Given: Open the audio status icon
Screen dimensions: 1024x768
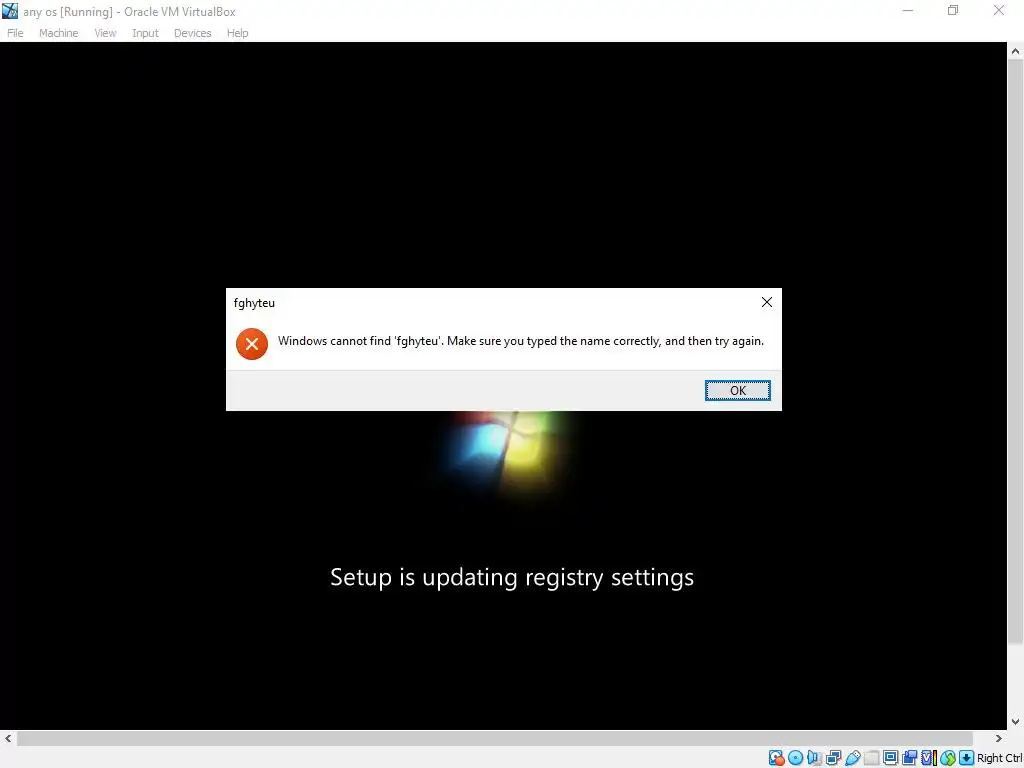Looking at the screenshot, I should tap(814, 758).
